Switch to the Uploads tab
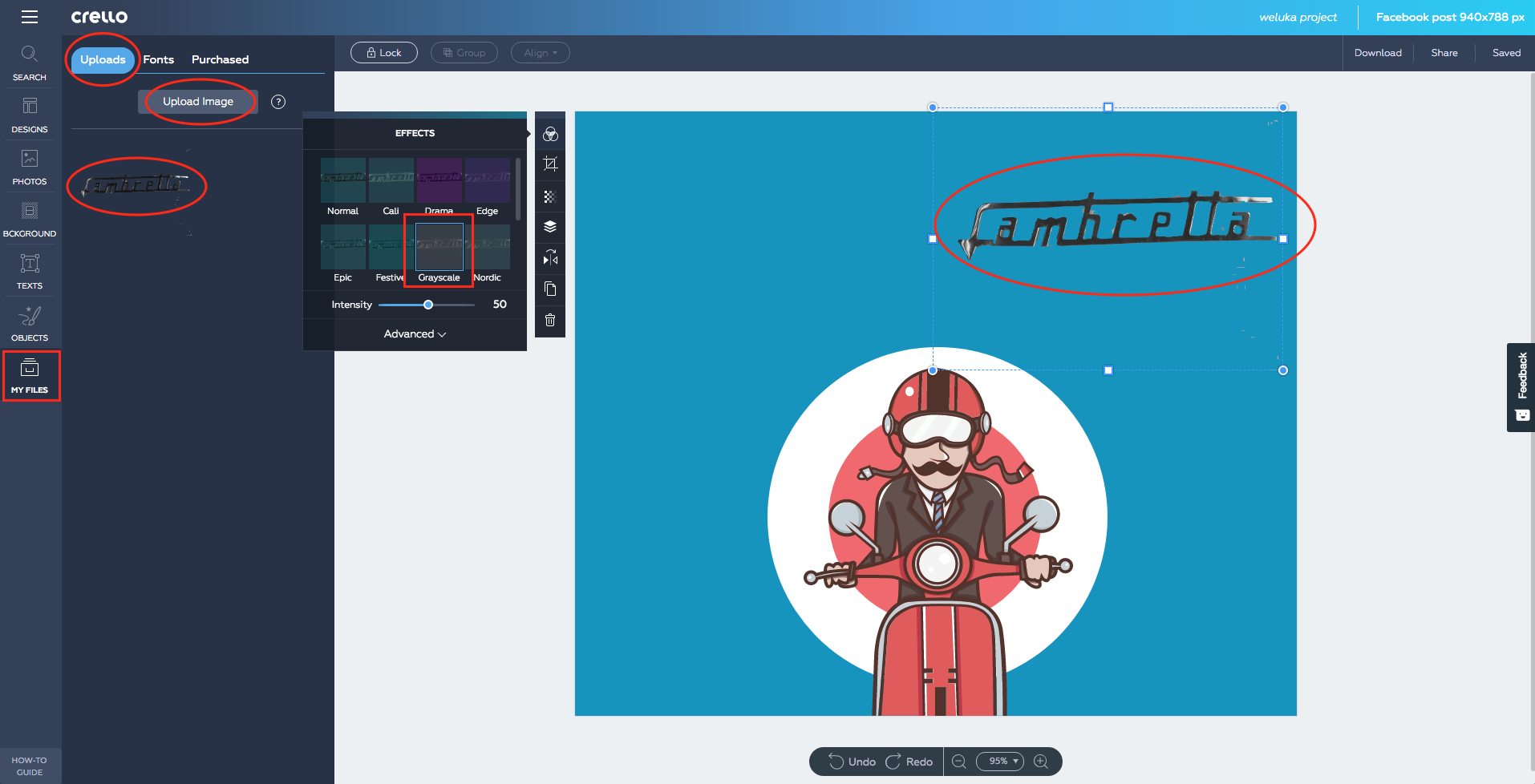The height and width of the screenshot is (784, 1535). (x=103, y=59)
